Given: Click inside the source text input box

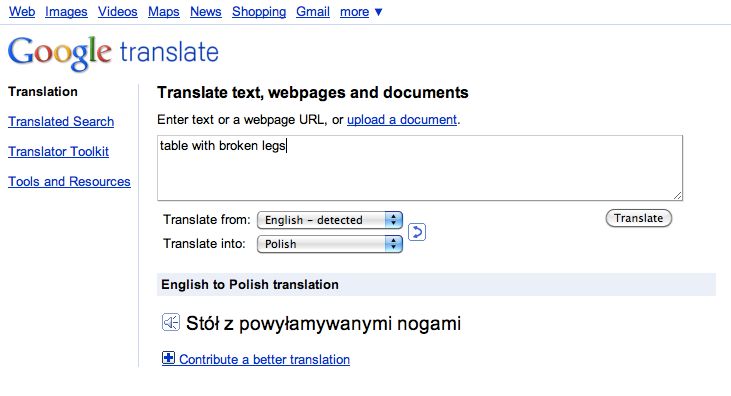Looking at the screenshot, I should click(420, 168).
